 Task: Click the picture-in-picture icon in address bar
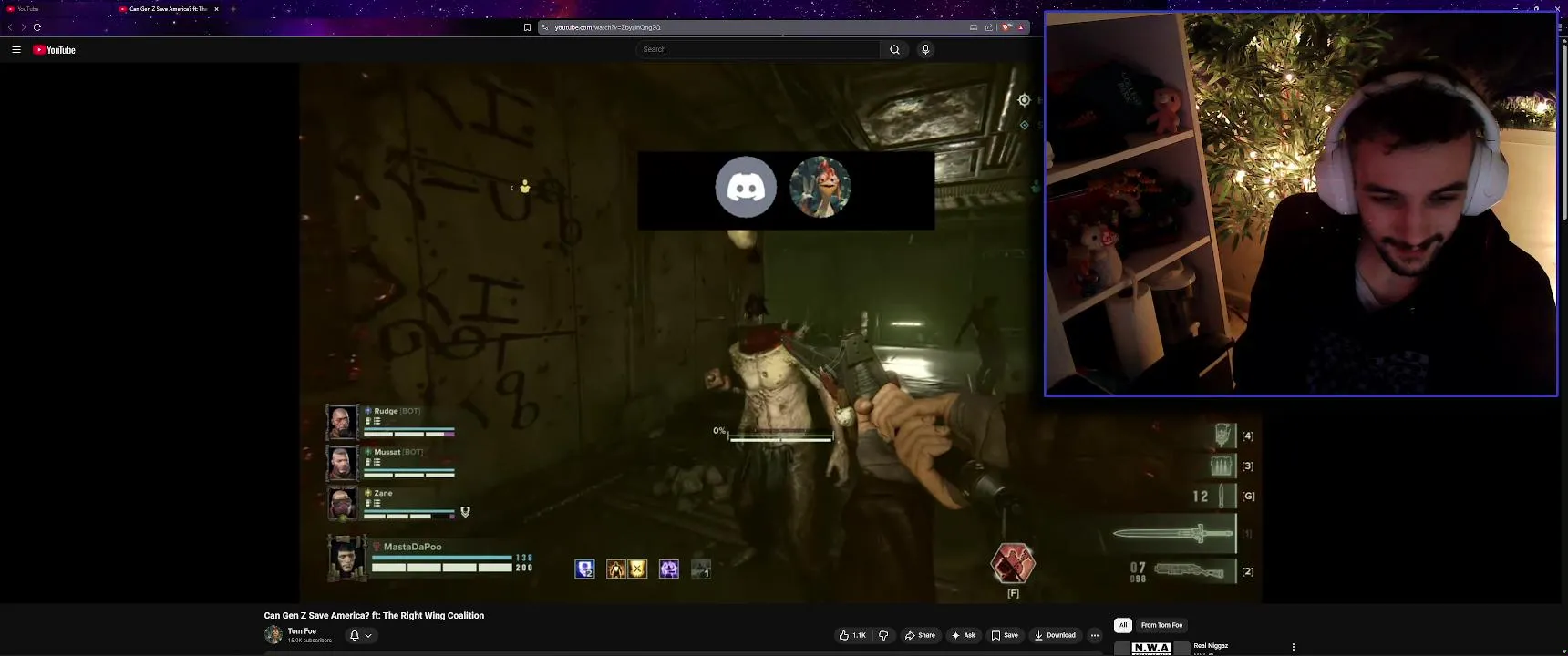974,27
